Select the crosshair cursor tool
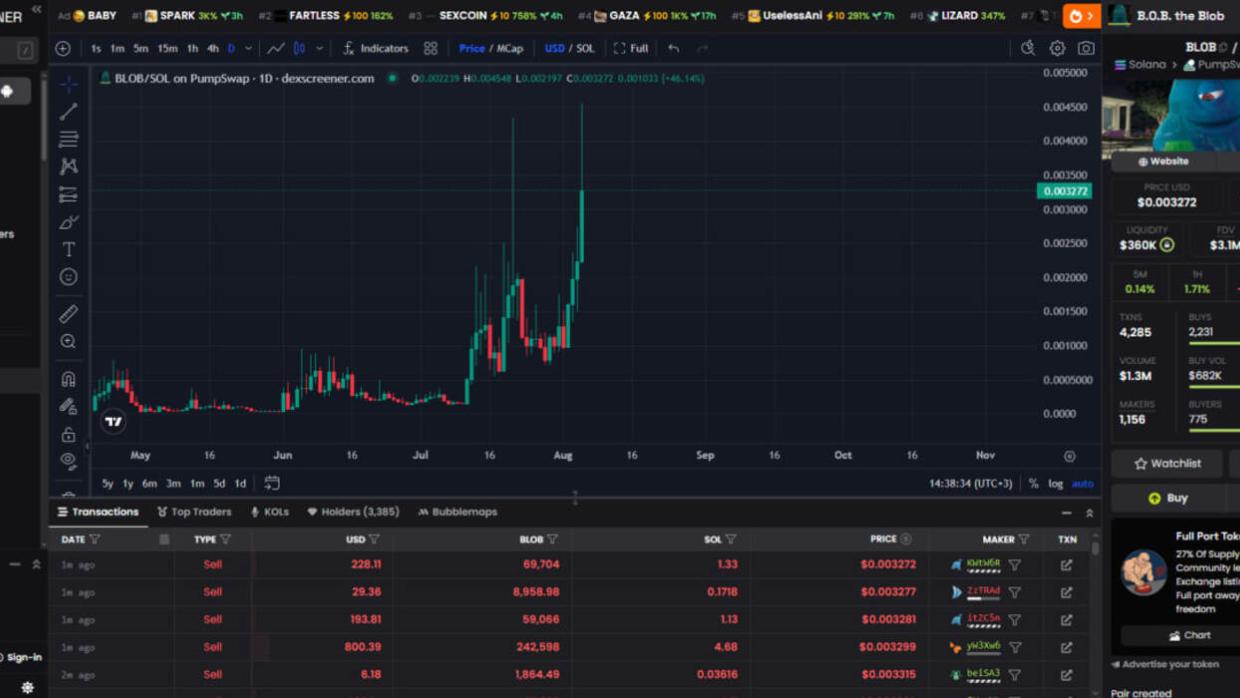The height and width of the screenshot is (698, 1240). pyautogui.click(x=68, y=84)
